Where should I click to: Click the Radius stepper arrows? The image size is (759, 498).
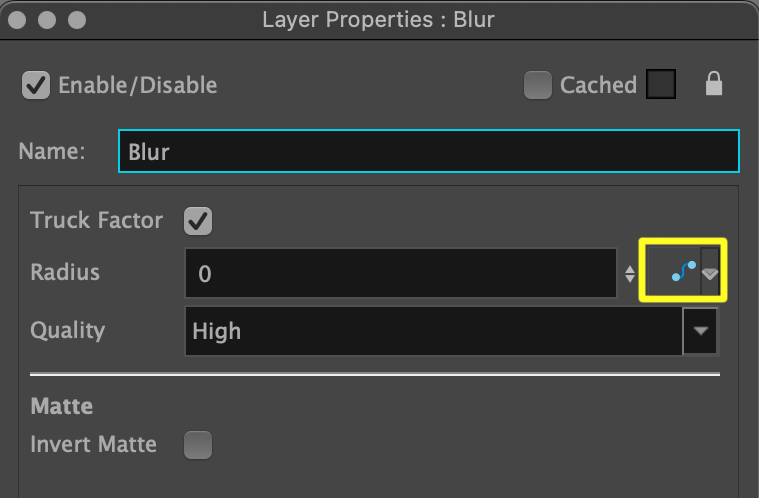629,273
